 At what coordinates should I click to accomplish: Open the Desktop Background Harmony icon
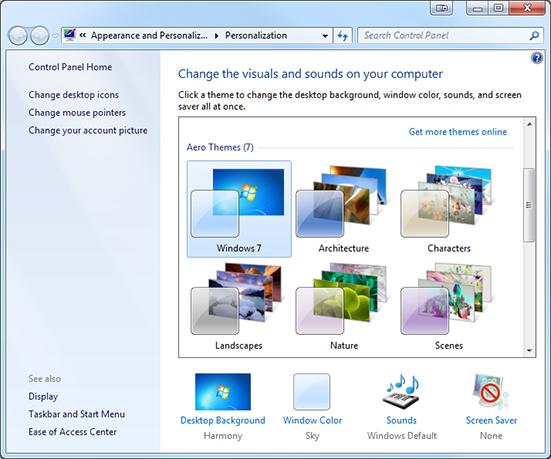(x=223, y=392)
